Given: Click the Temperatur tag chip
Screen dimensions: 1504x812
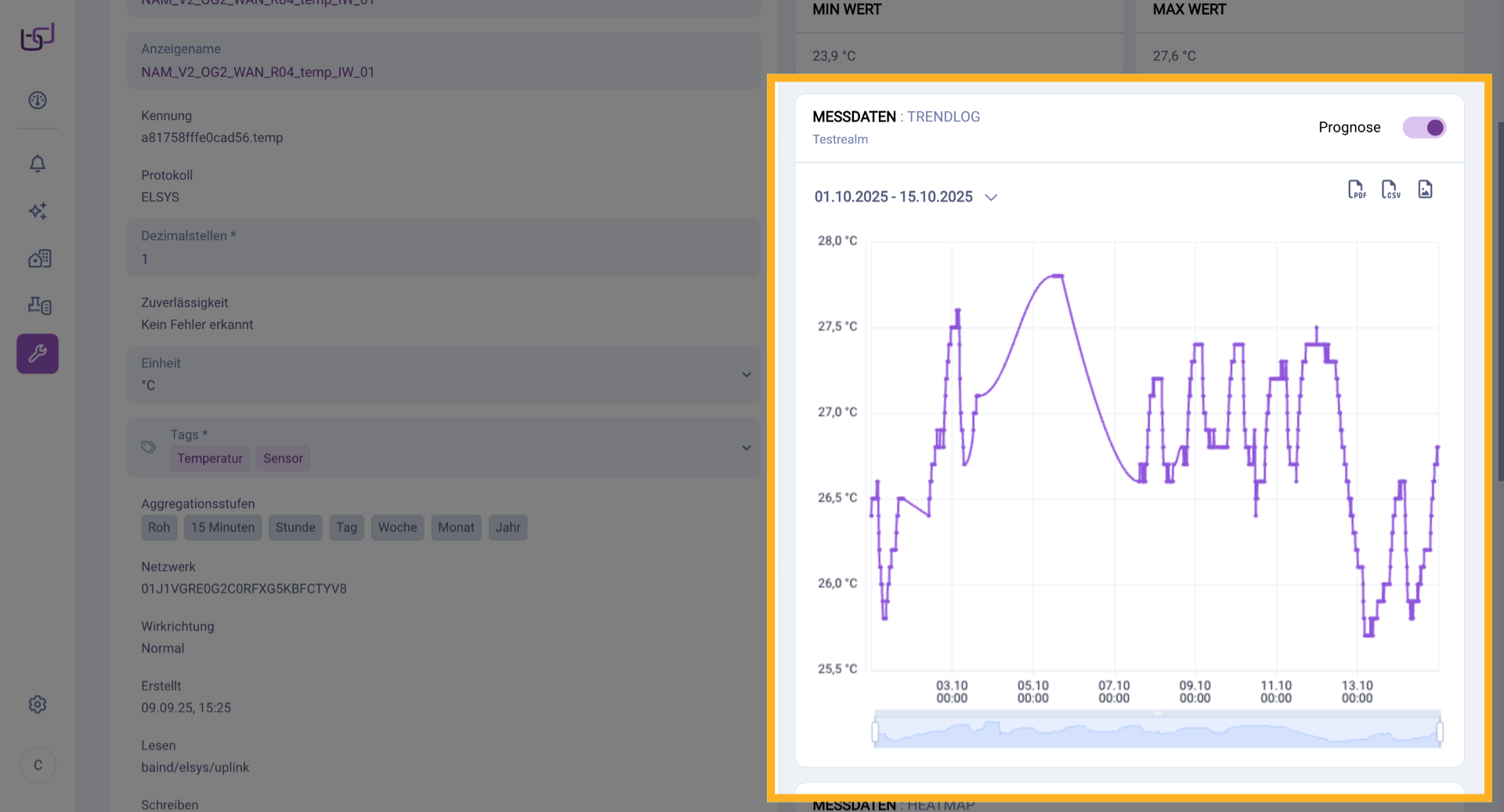Looking at the screenshot, I should (209, 459).
